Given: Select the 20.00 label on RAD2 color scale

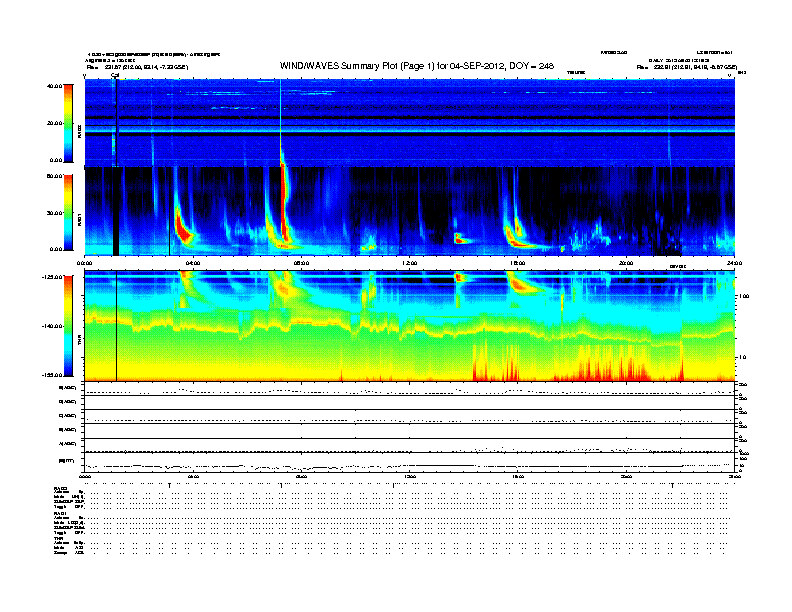Looking at the screenshot, I should click(55, 123).
